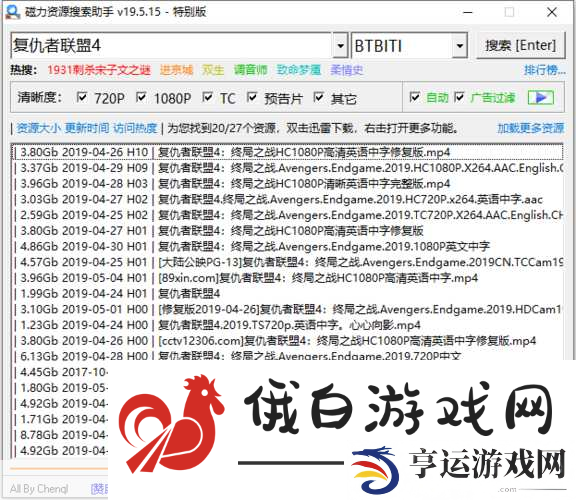
Task: Toggle the 预告片 checkbox
Action: (x=252, y=97)
